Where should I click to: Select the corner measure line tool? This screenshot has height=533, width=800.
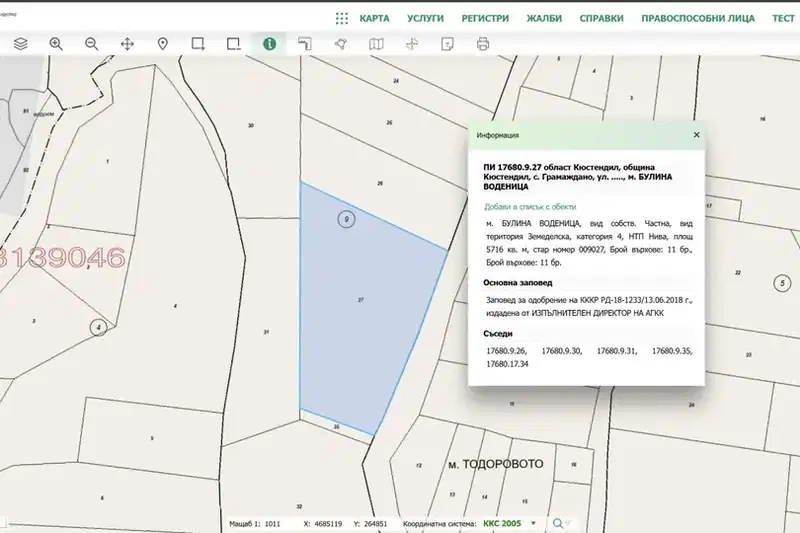305,44
